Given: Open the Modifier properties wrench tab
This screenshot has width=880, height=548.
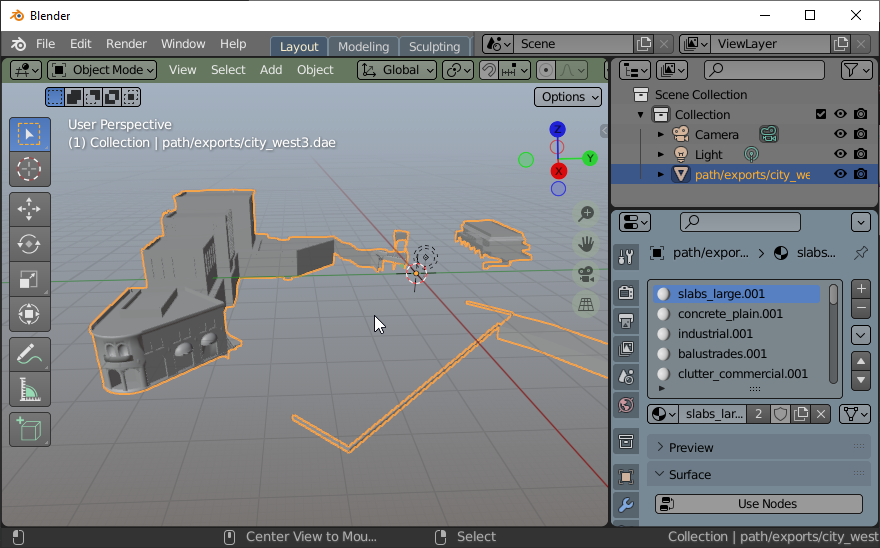Looking at the screenshot, I should 626,505.
